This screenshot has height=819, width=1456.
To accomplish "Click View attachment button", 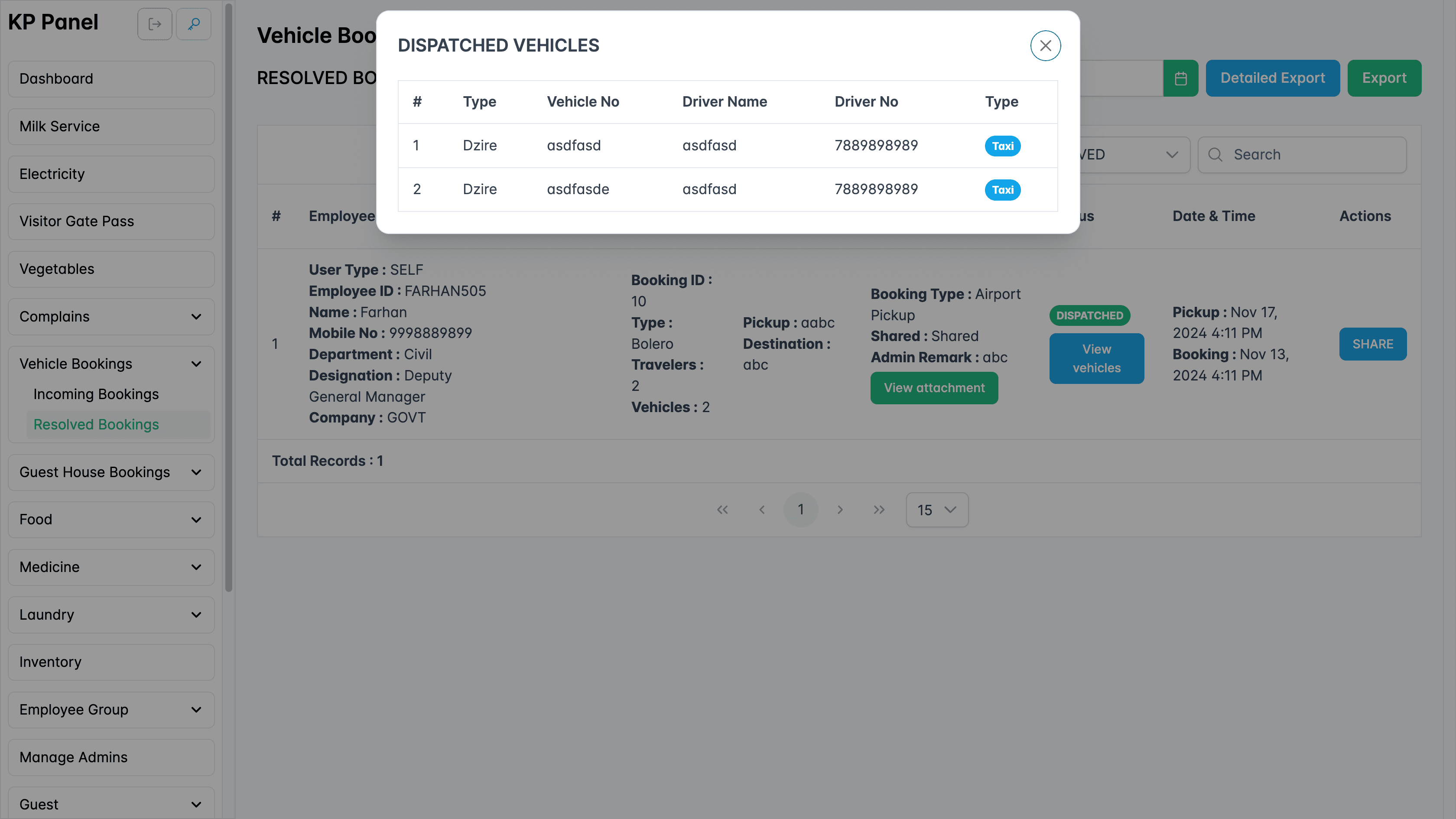I will pos(934,388).
